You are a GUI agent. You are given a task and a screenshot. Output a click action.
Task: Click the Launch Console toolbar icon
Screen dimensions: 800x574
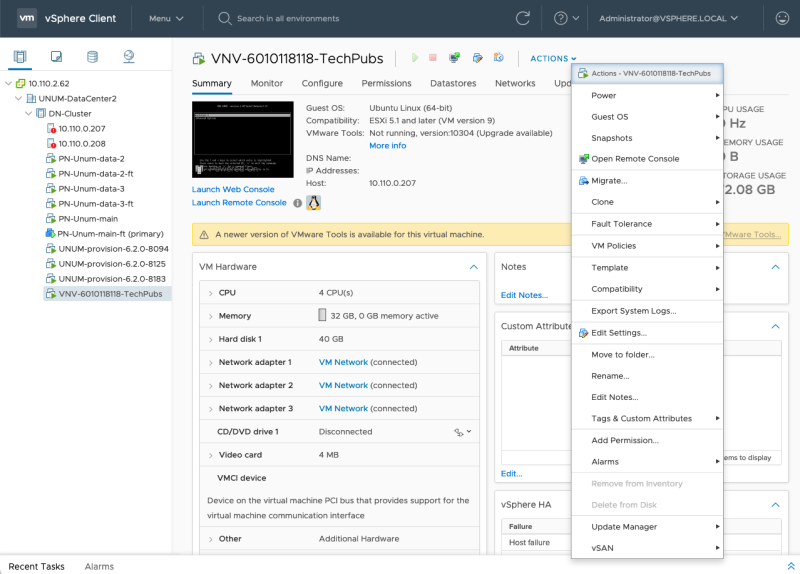click(454, 58)
